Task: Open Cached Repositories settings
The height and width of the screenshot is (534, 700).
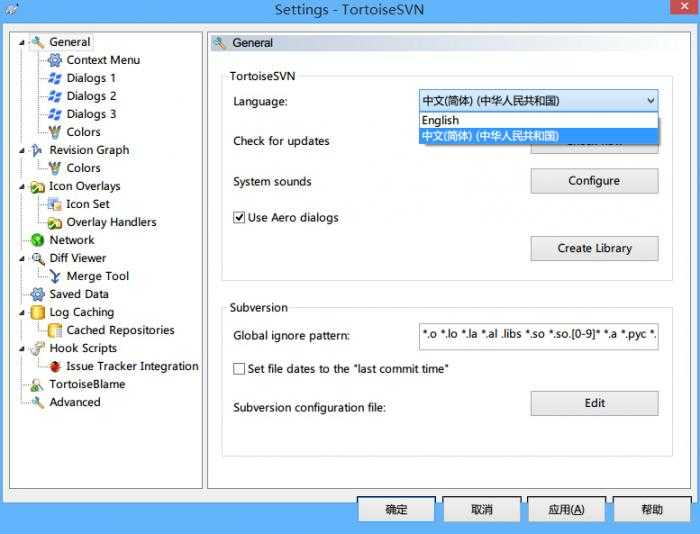Action: pyautogui.click(x=120, y=330)
